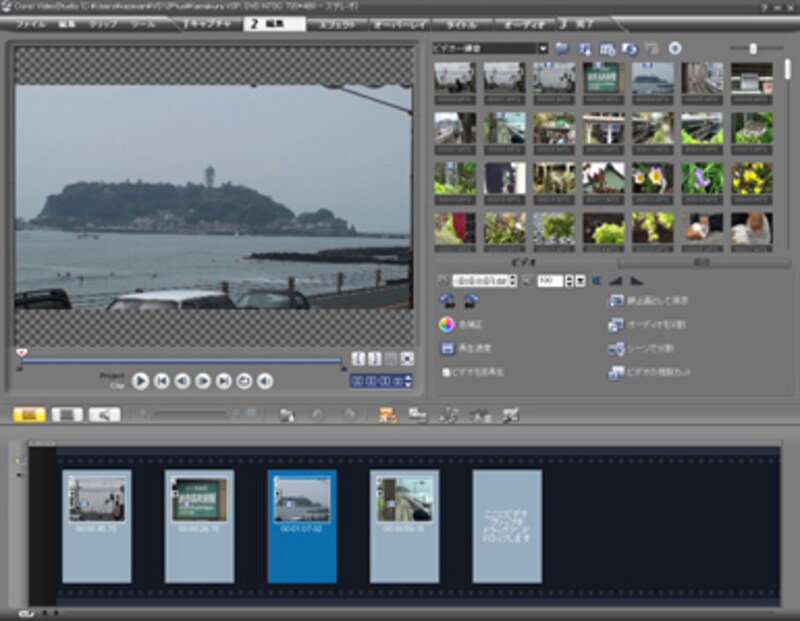The height and width of the screenshot is (621, 800).
Task: Click the Save as Still Image icon
Action: [616, 300]
